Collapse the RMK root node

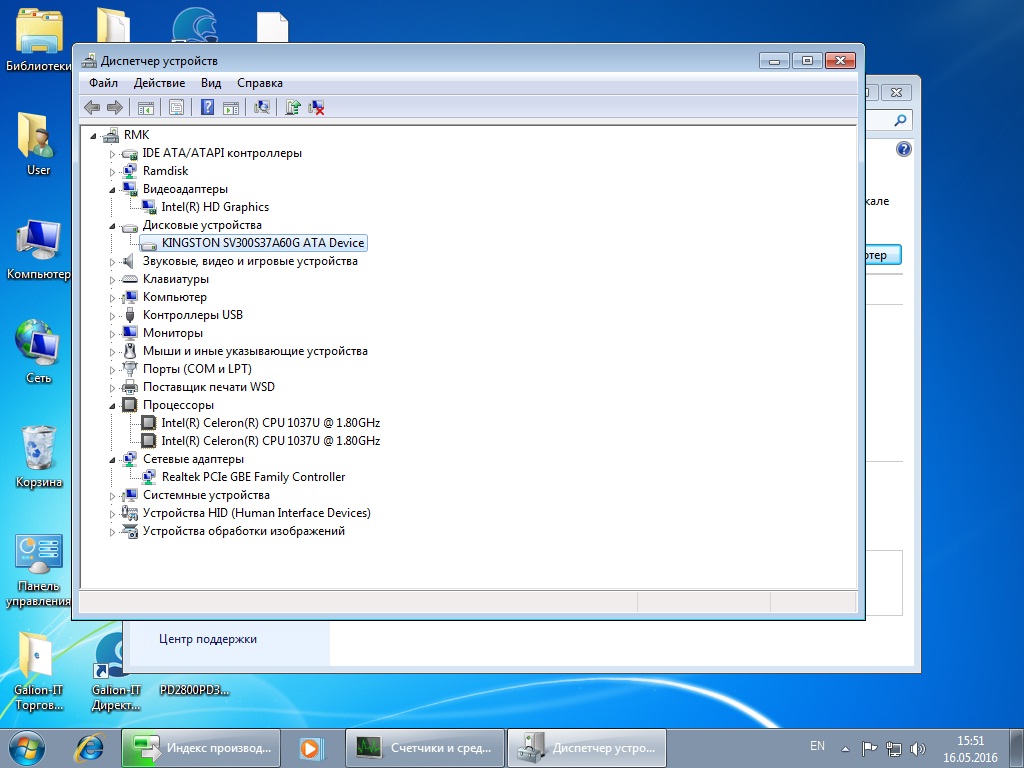pyautogui.click(x=93, y=136)
